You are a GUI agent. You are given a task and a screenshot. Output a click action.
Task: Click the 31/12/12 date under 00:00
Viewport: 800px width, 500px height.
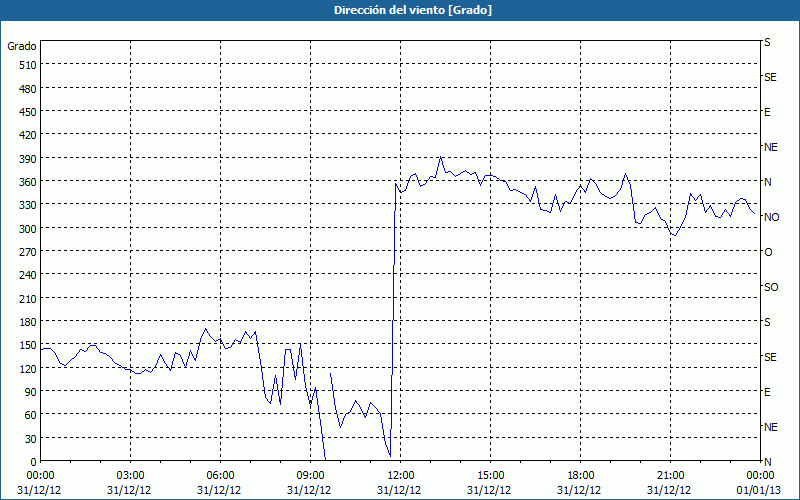coord(39,490)
